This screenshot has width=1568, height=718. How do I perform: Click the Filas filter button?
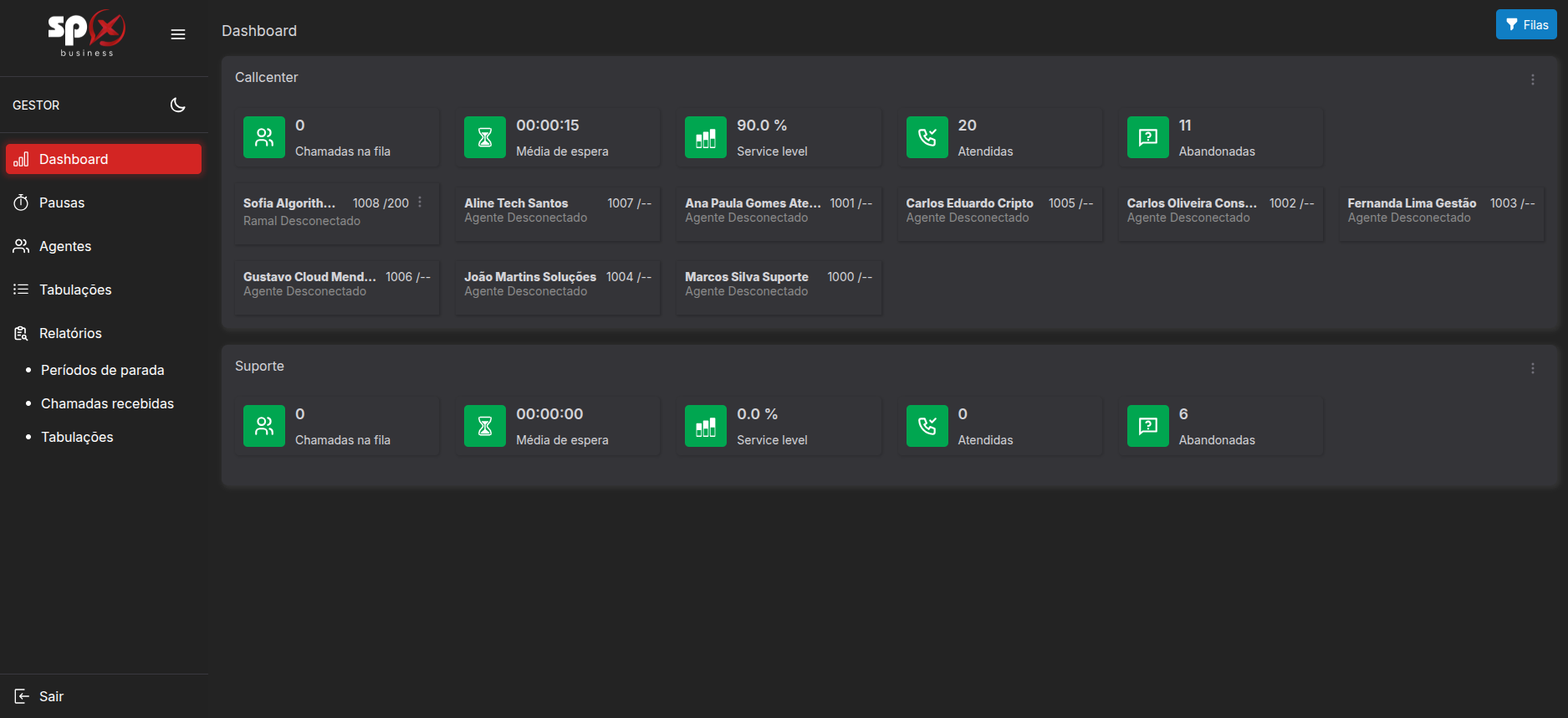(x=1526, y=25)
